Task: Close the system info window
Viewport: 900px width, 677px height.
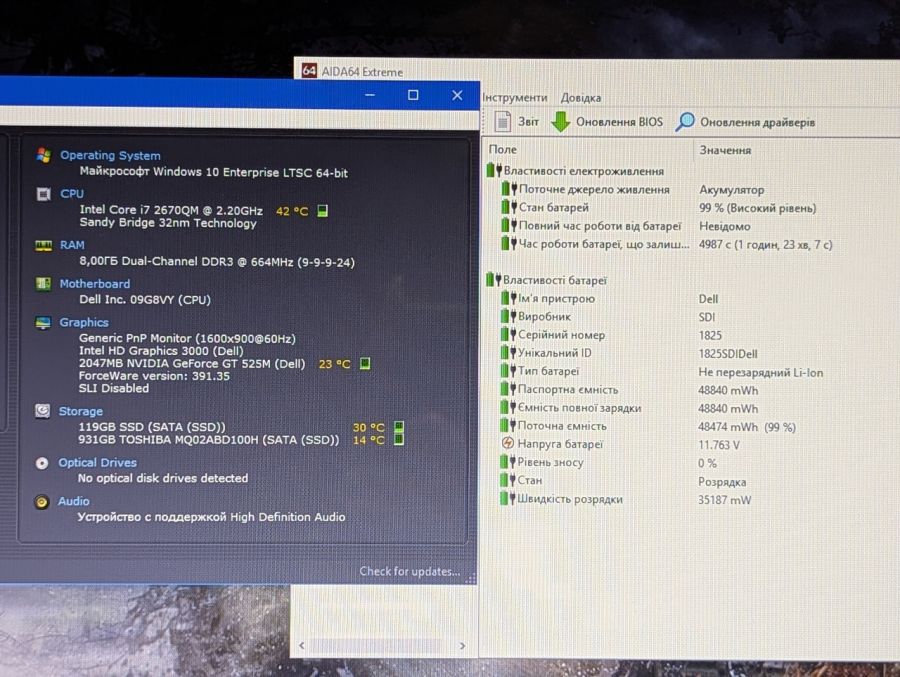Action: [x=457, y=95]
